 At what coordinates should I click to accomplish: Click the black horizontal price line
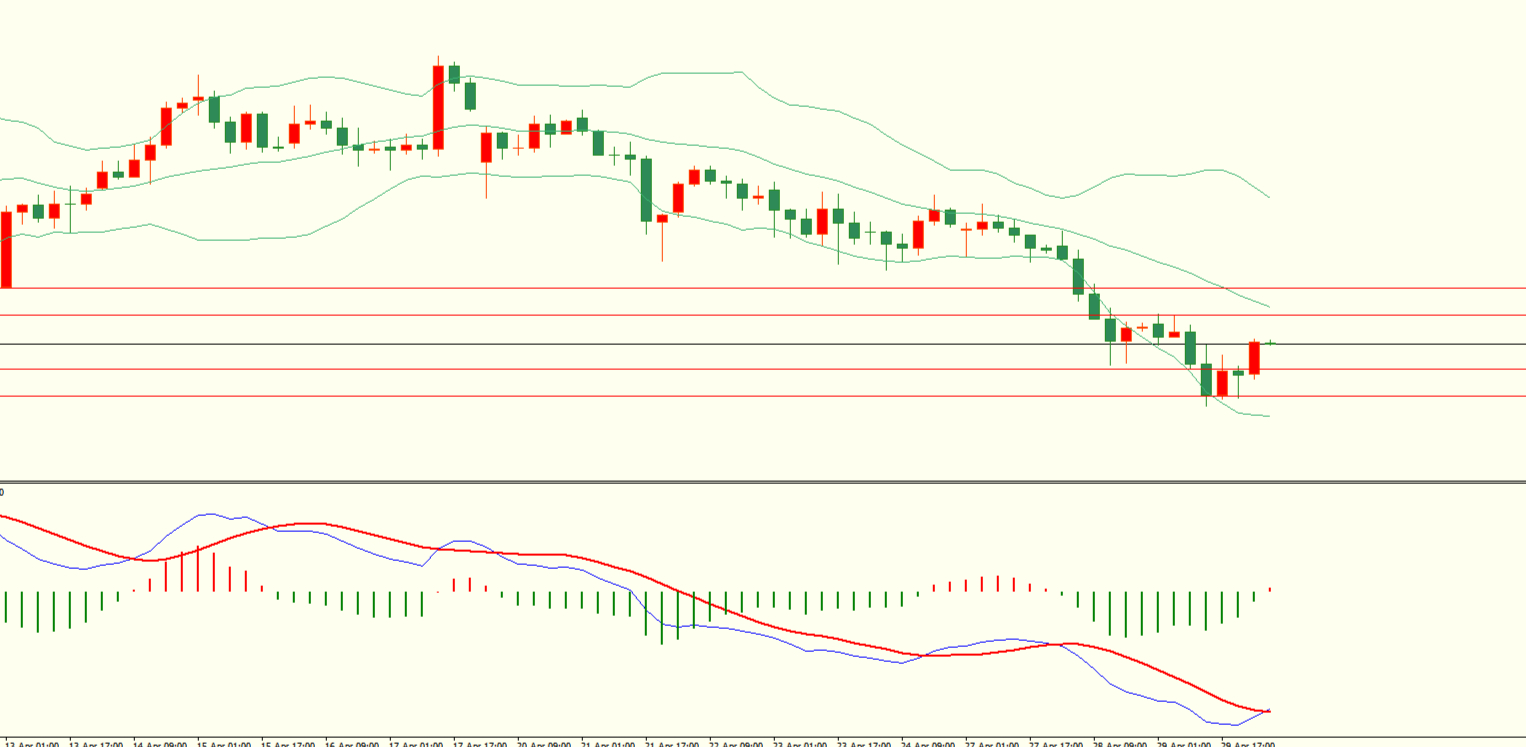pyautogui.click(x=700, y=344)
